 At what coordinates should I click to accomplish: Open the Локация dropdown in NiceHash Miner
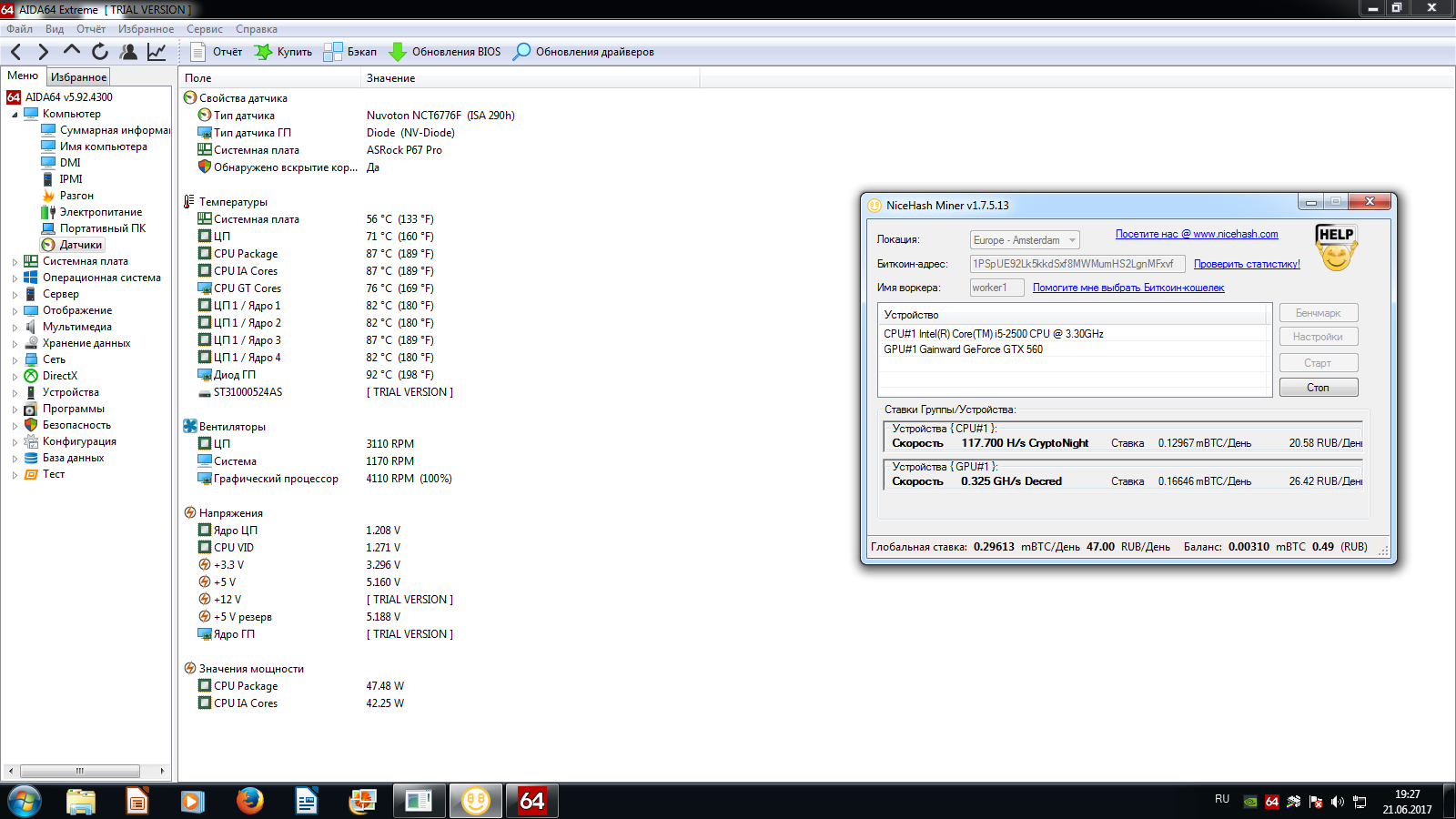(1025, 240)
